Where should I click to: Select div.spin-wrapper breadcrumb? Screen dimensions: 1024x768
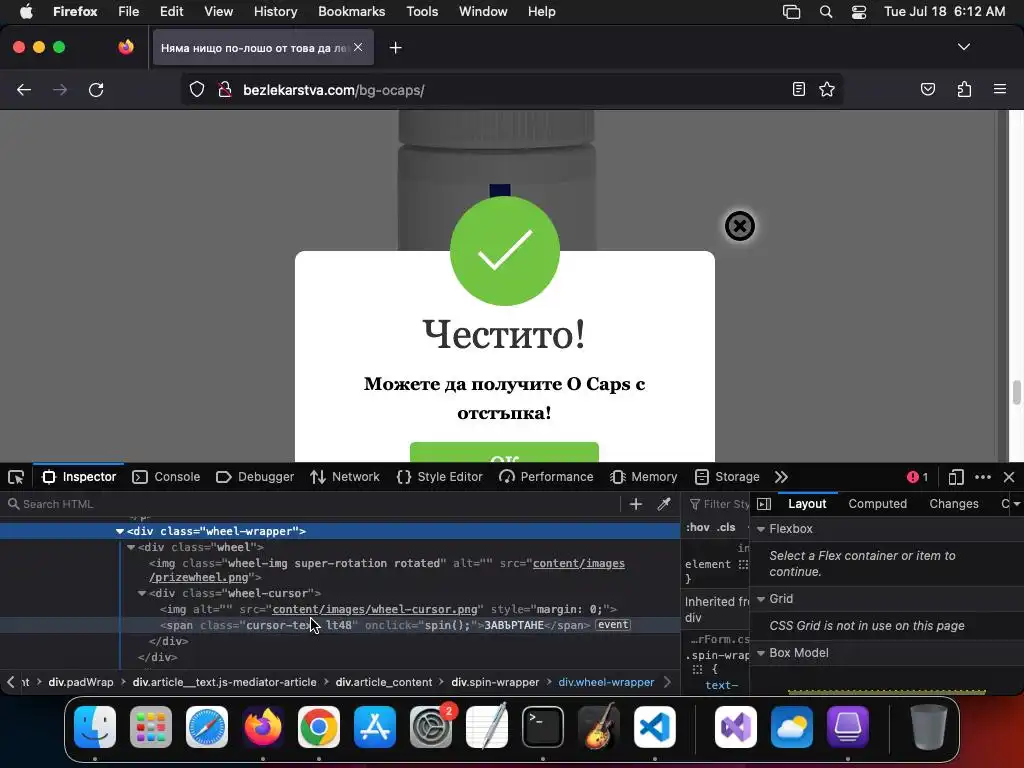coord(495,682)
